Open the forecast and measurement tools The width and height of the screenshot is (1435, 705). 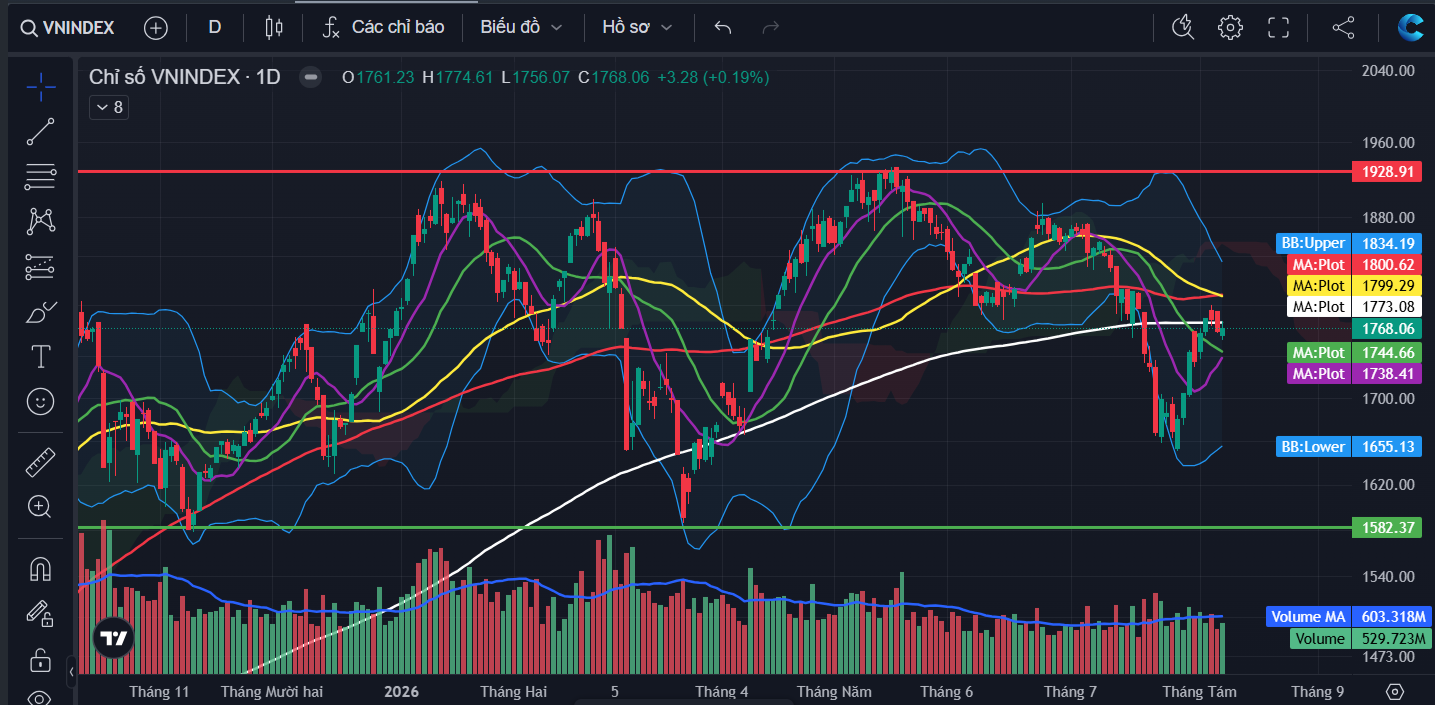pos(41,266)
